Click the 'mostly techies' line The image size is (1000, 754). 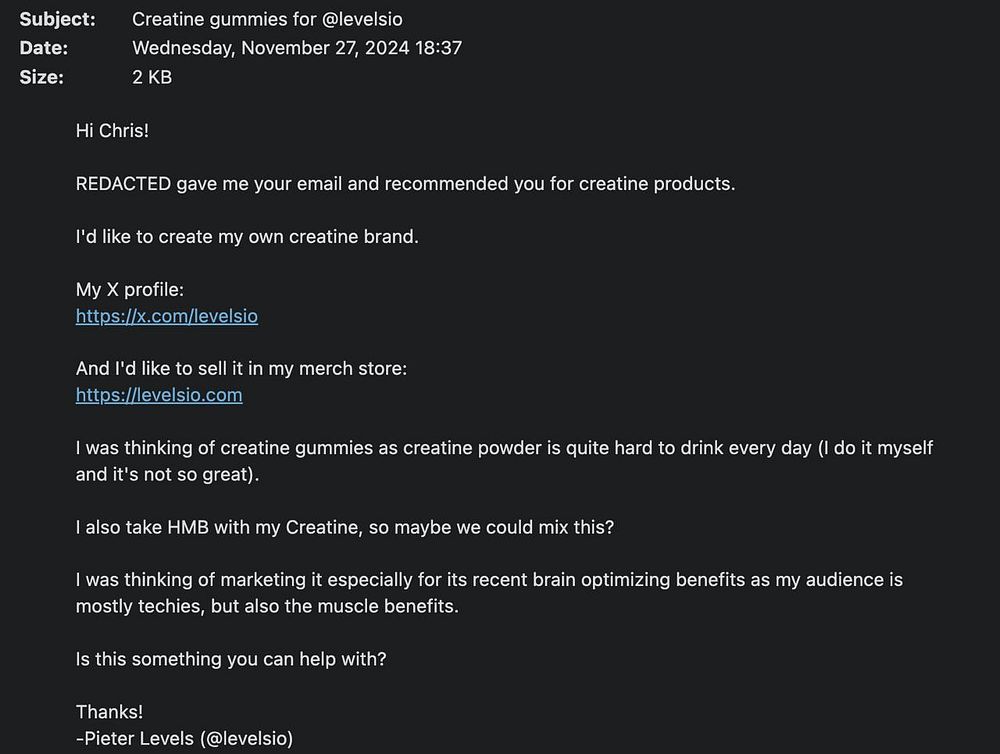[267, 606]
